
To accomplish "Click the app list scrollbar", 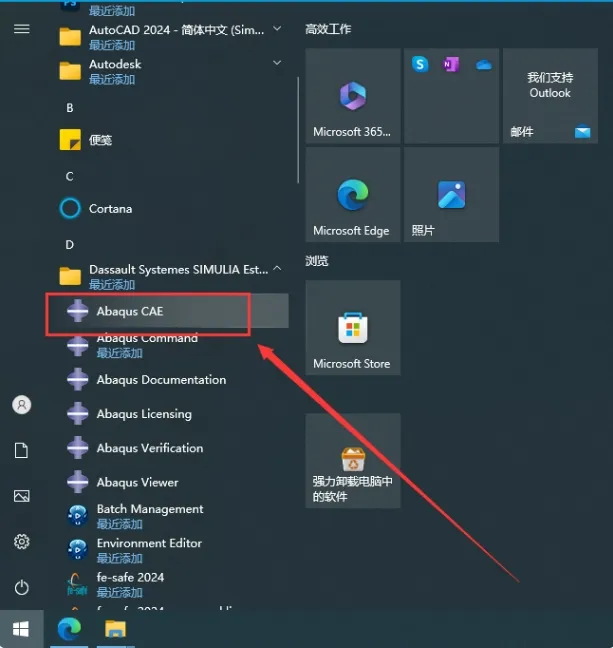I will tap(298, 130).
